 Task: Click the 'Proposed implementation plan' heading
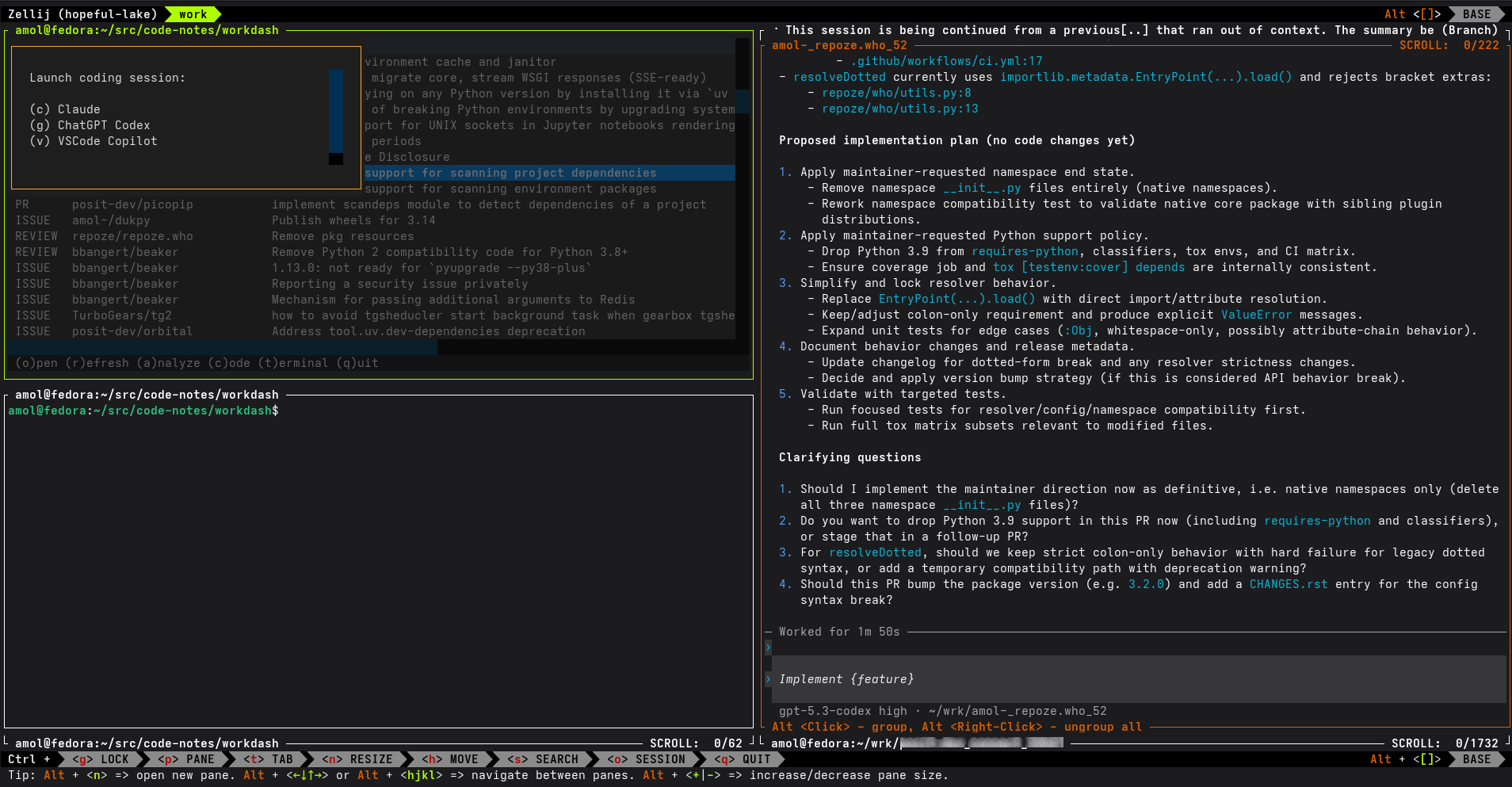956,140
